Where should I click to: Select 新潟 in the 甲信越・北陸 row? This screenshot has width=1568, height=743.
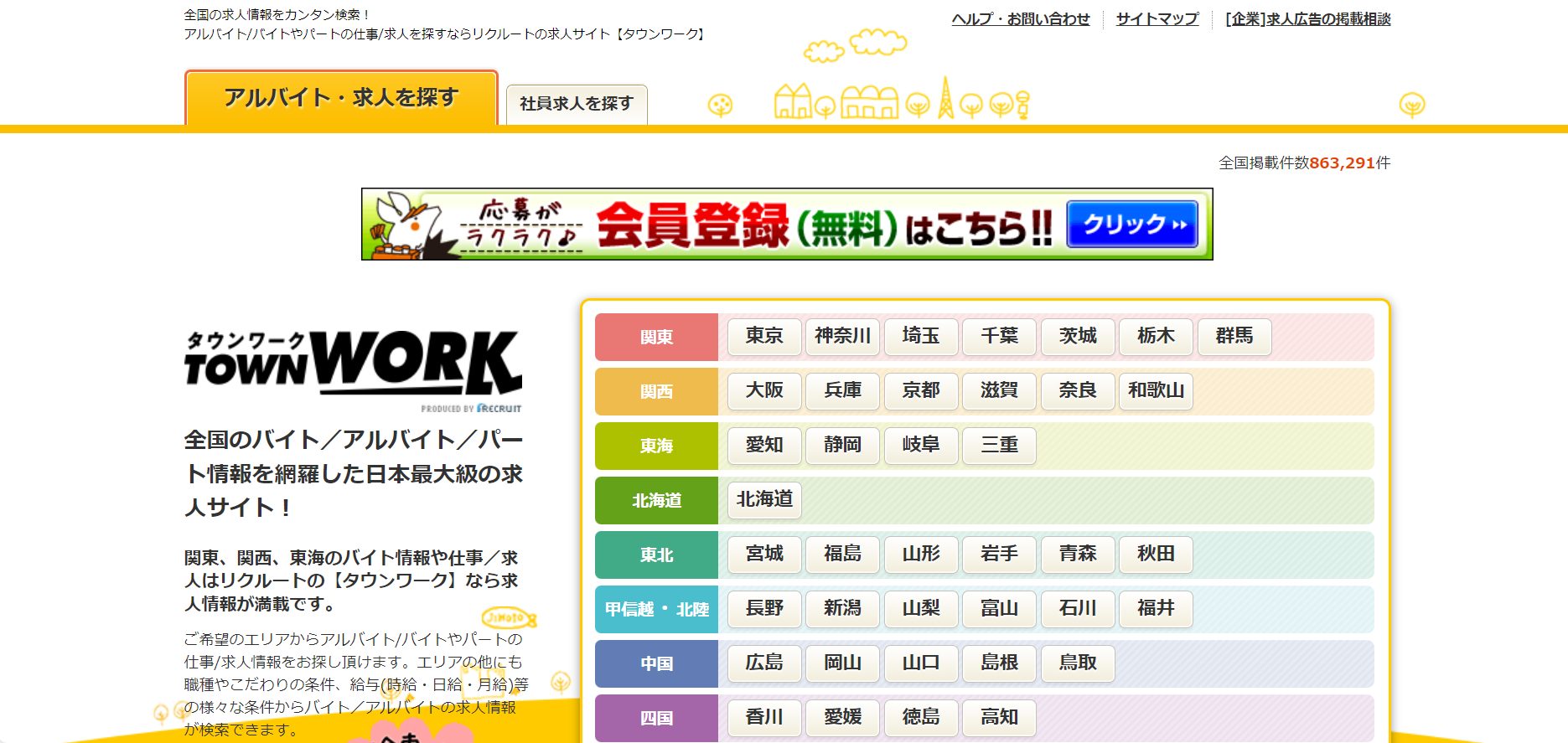click(842, 609)
